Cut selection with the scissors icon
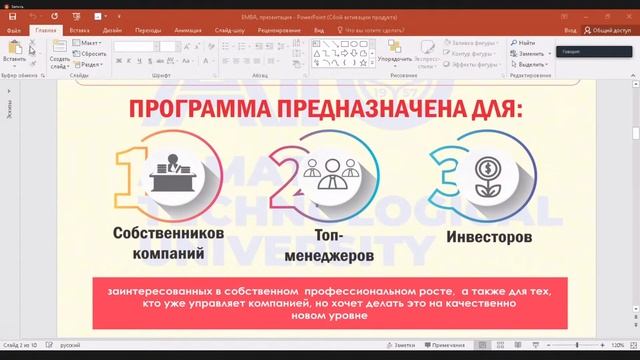This screenshot has width=640, height=360. click(x=32, y=42)
